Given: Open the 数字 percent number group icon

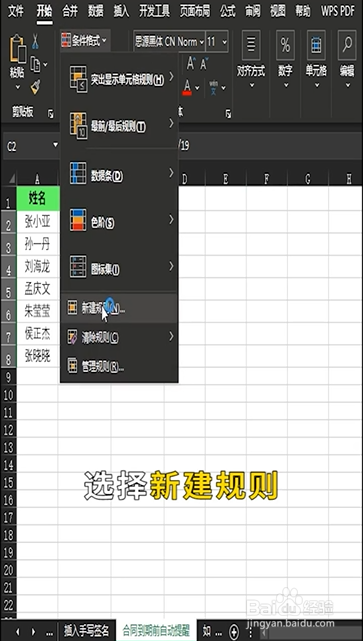Looking at the screenshot, I should point(285,45).
